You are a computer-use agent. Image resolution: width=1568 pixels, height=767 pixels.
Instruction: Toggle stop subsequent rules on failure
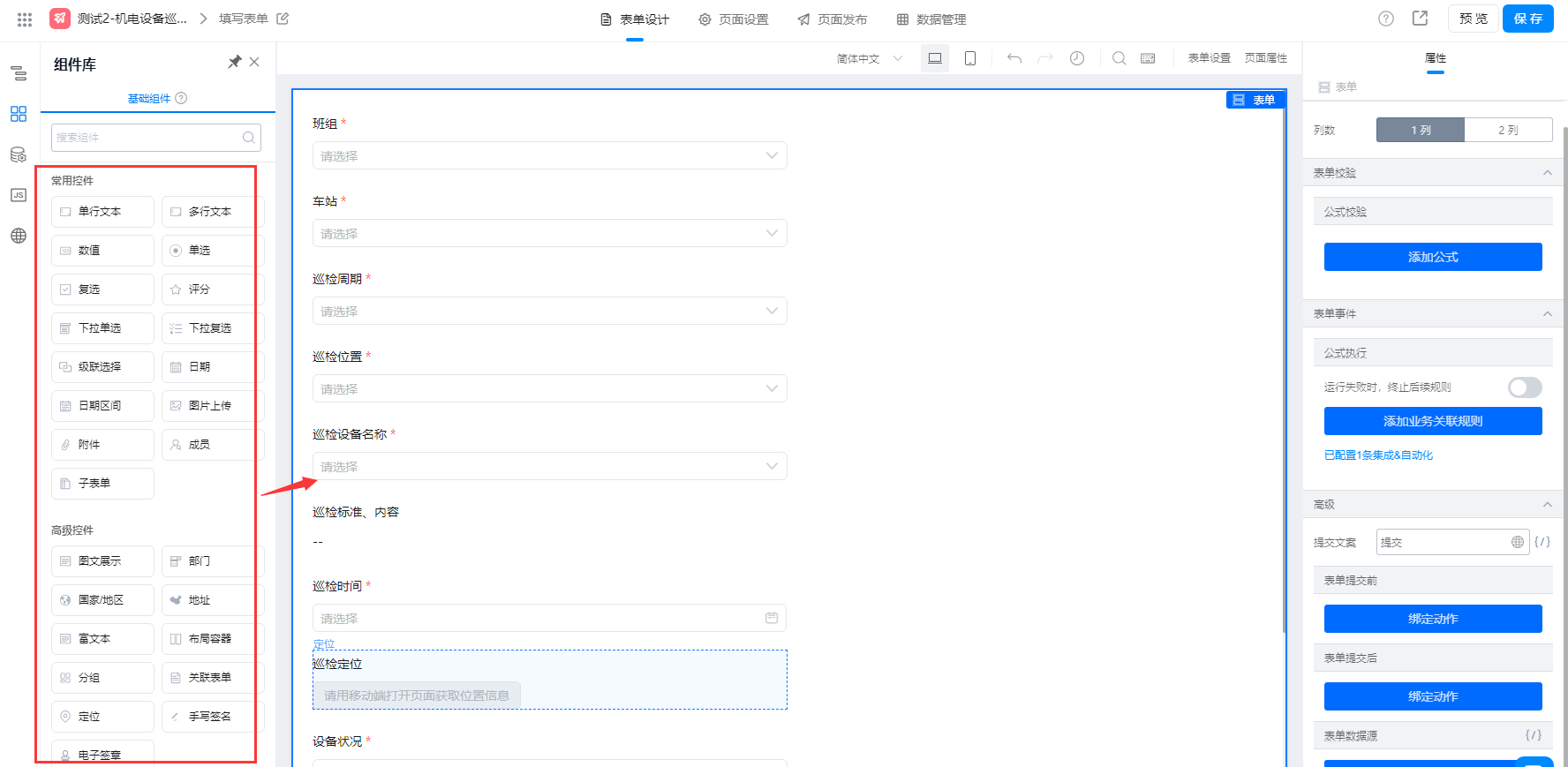pos(1524,387)
